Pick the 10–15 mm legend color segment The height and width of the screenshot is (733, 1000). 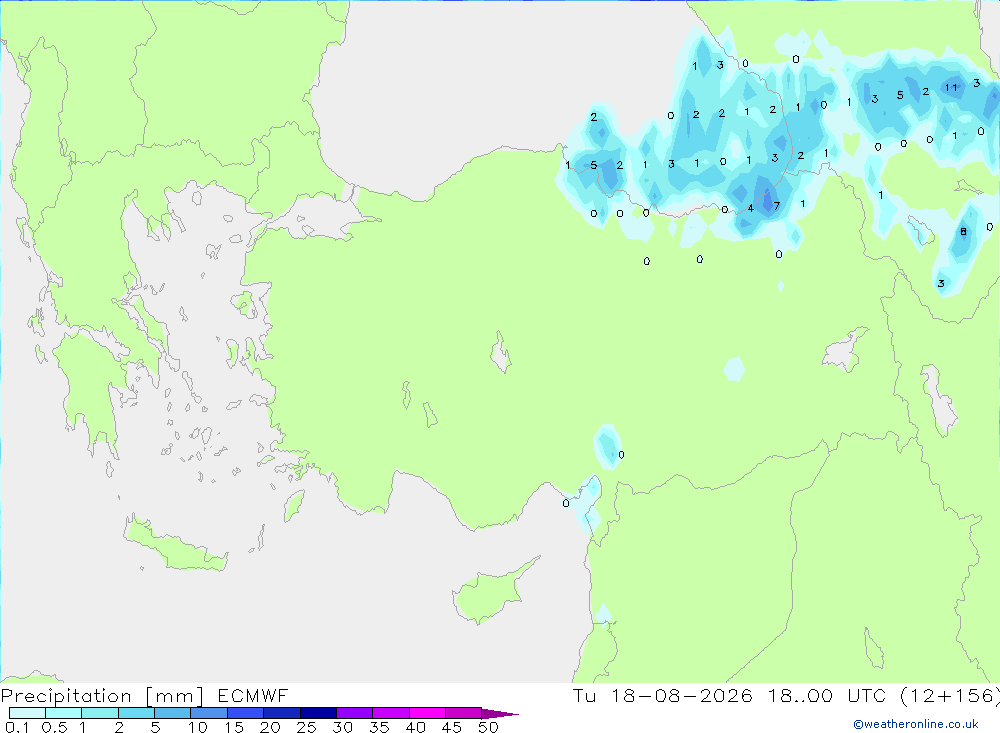209,713
